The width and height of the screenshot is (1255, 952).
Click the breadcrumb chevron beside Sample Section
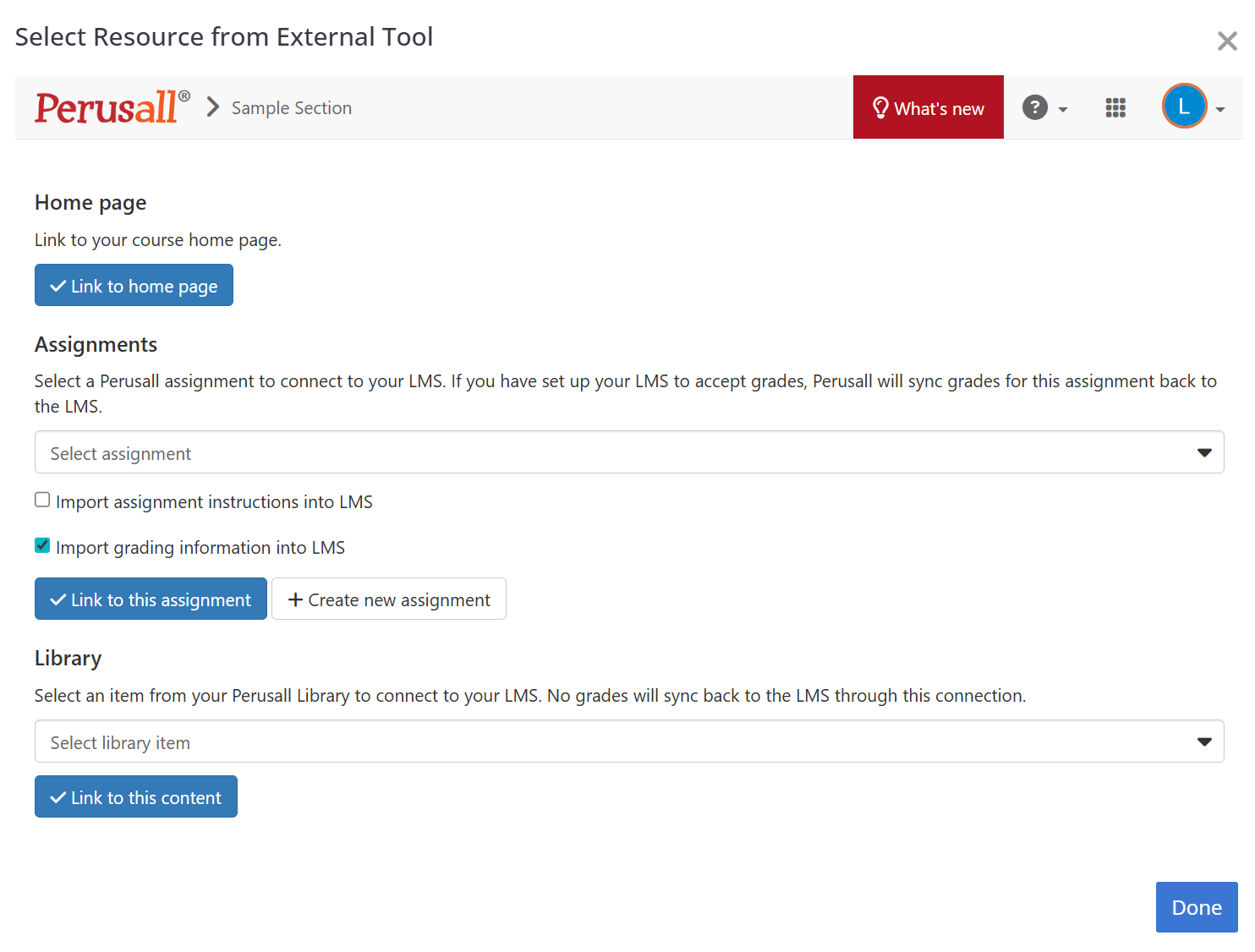tap(213, 107)
